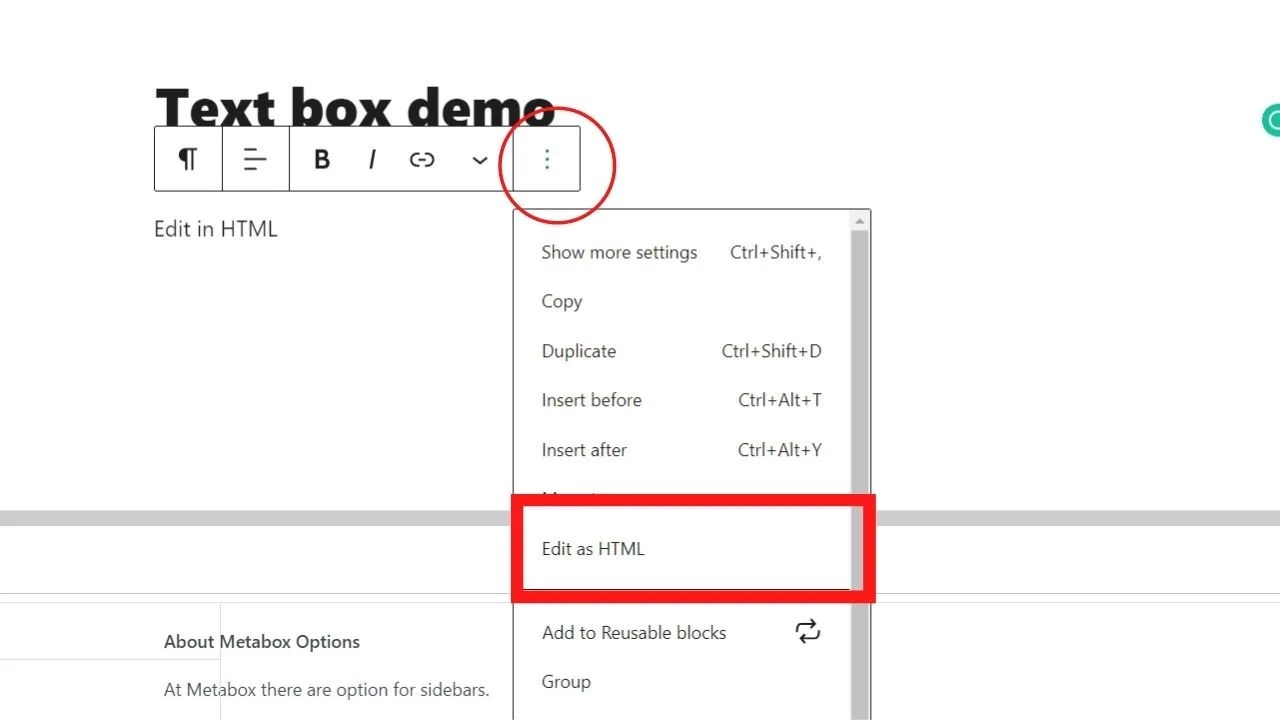Screen dimensions: 1280x720
Task: Select Group from block menu
Action: tap(682, 682)
